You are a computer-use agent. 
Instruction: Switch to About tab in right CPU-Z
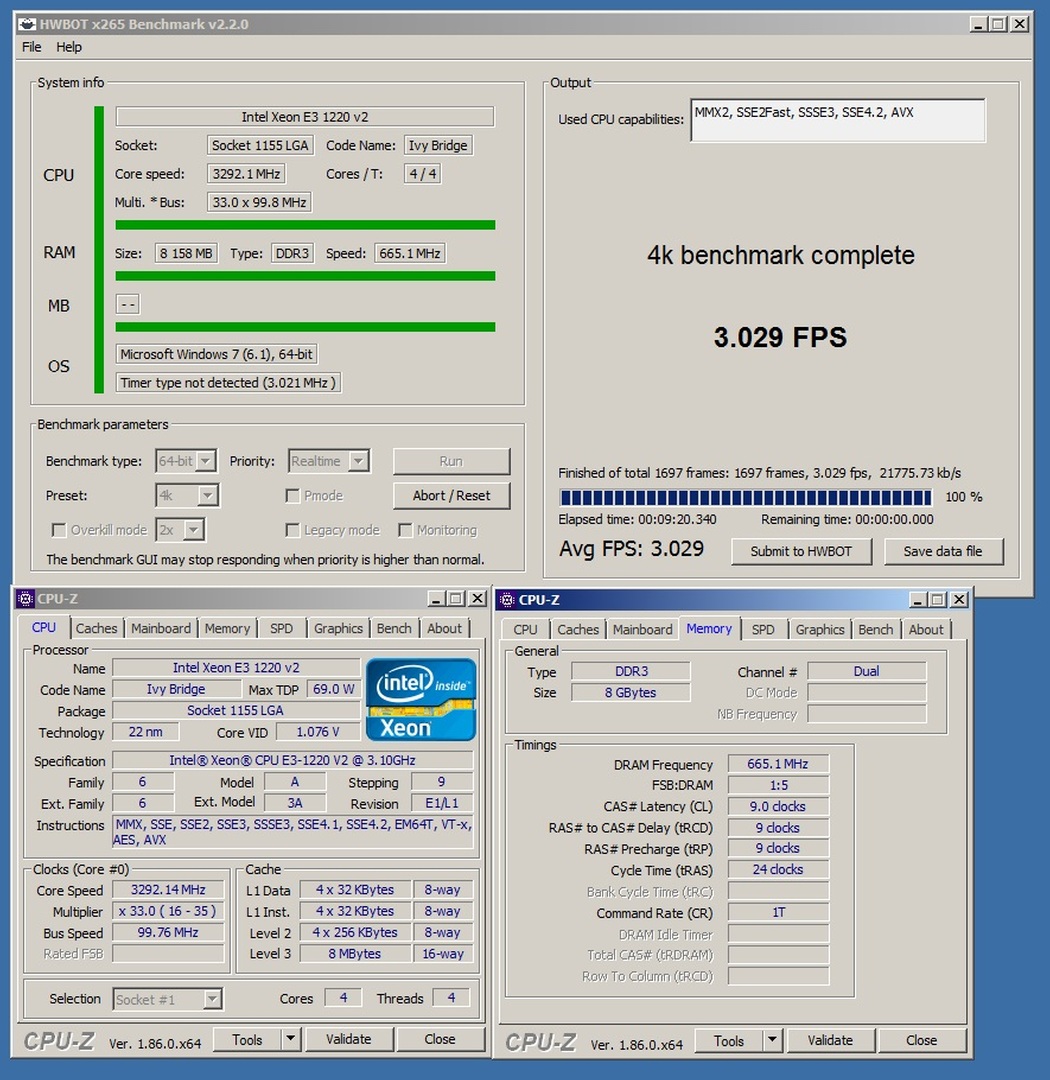pos(926,630)
